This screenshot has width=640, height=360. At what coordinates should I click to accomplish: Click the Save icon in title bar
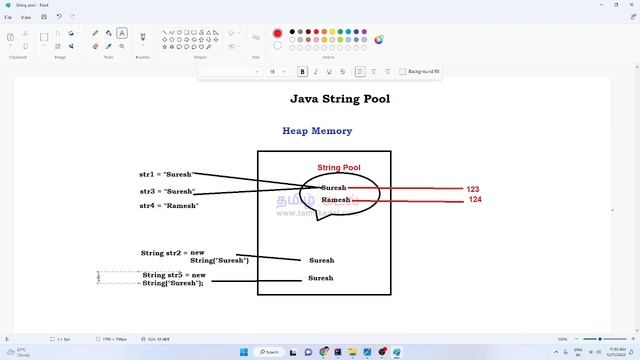pyautogui.click(x=44, y=17)
